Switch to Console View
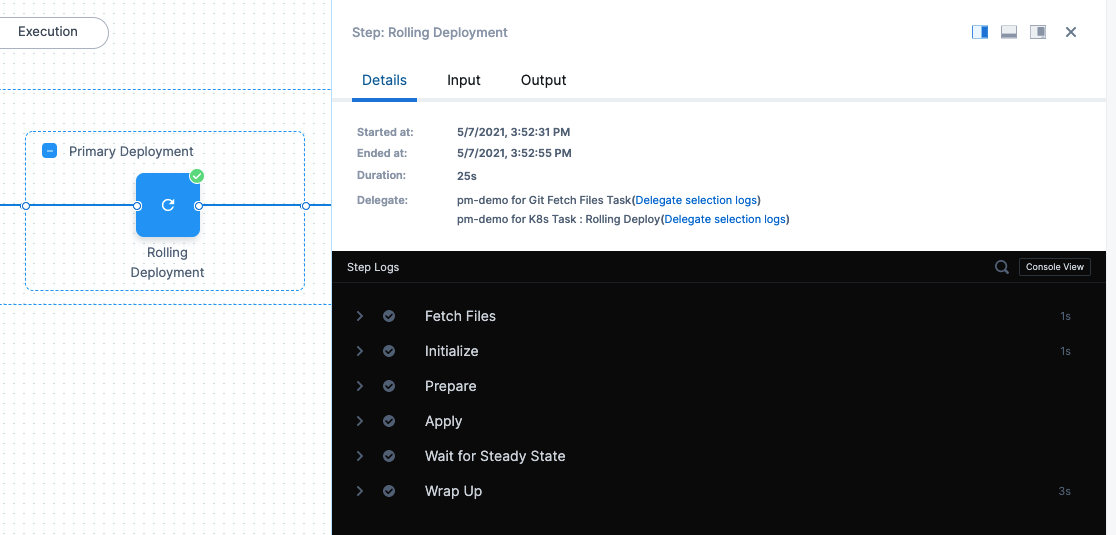 1055,267
